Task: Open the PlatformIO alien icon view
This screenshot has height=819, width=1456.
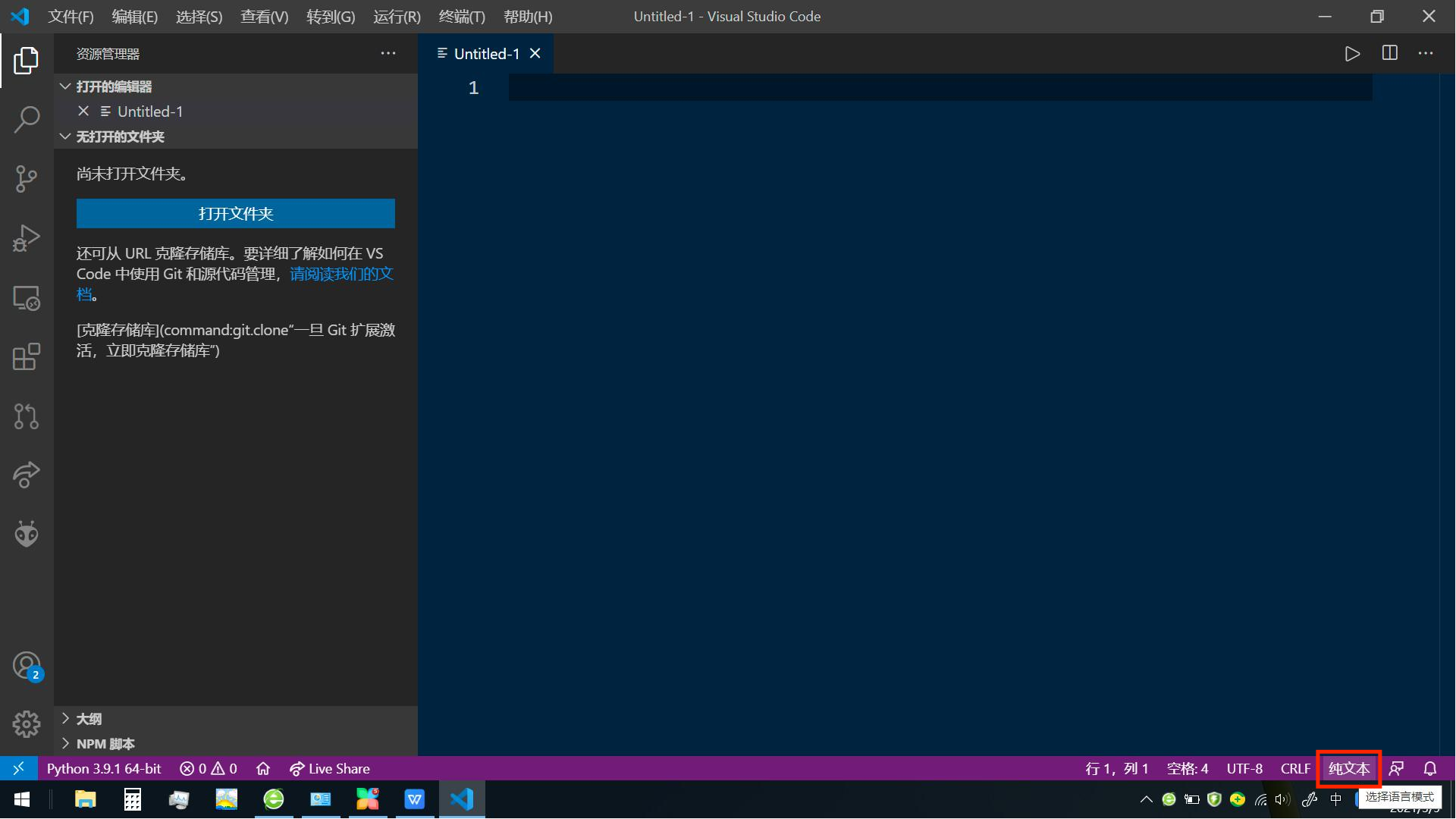Action: (x=27, y=534)
